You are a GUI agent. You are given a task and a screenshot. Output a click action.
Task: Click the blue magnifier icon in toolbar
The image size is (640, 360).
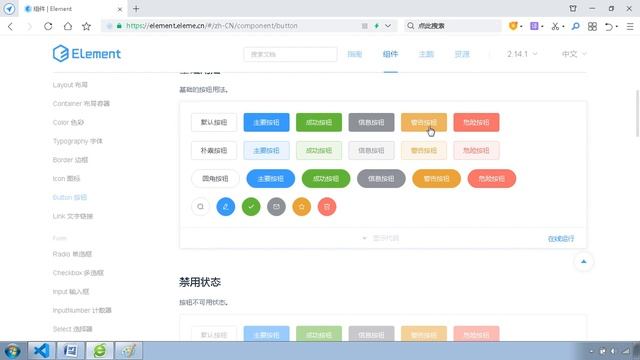pos(576,26)
